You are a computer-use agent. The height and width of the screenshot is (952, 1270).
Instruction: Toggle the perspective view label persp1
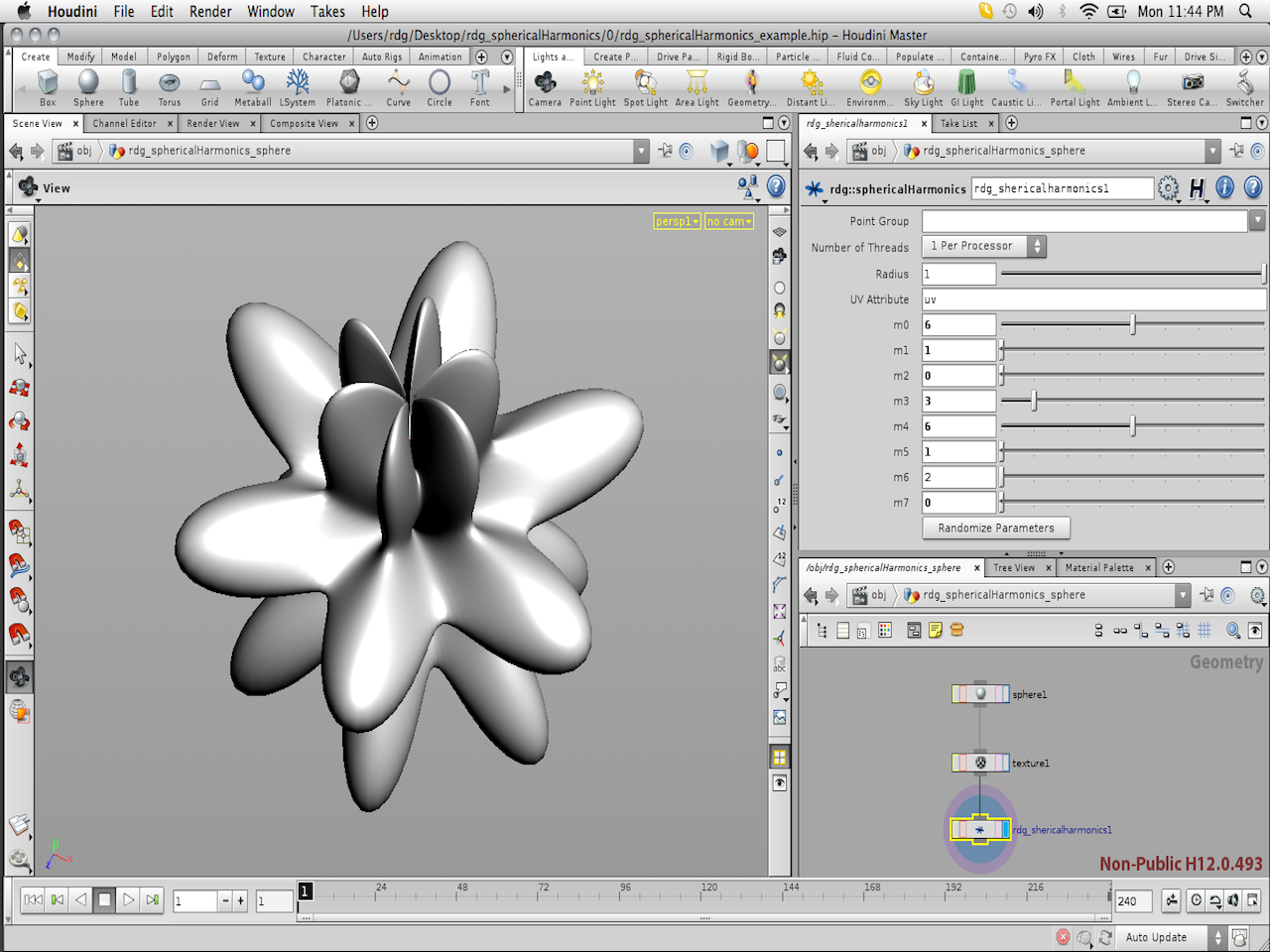tap(676, 221)
